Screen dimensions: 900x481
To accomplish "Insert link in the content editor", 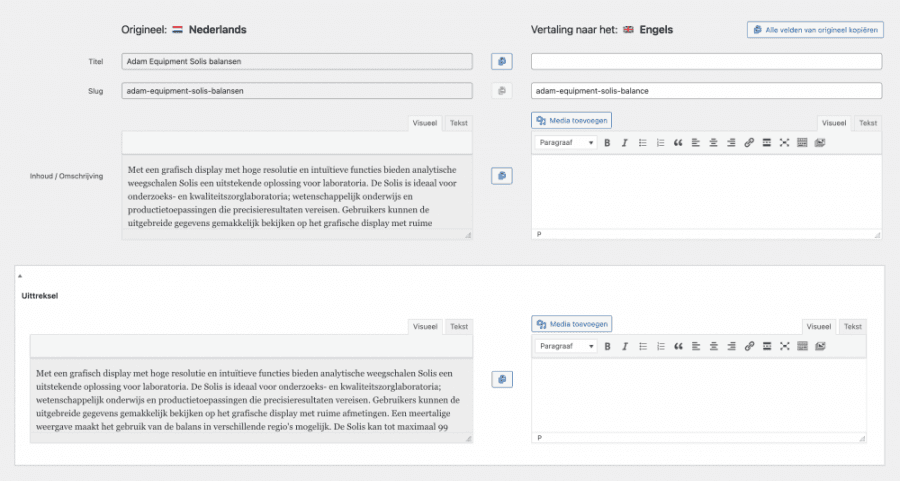I will [749, 143].
